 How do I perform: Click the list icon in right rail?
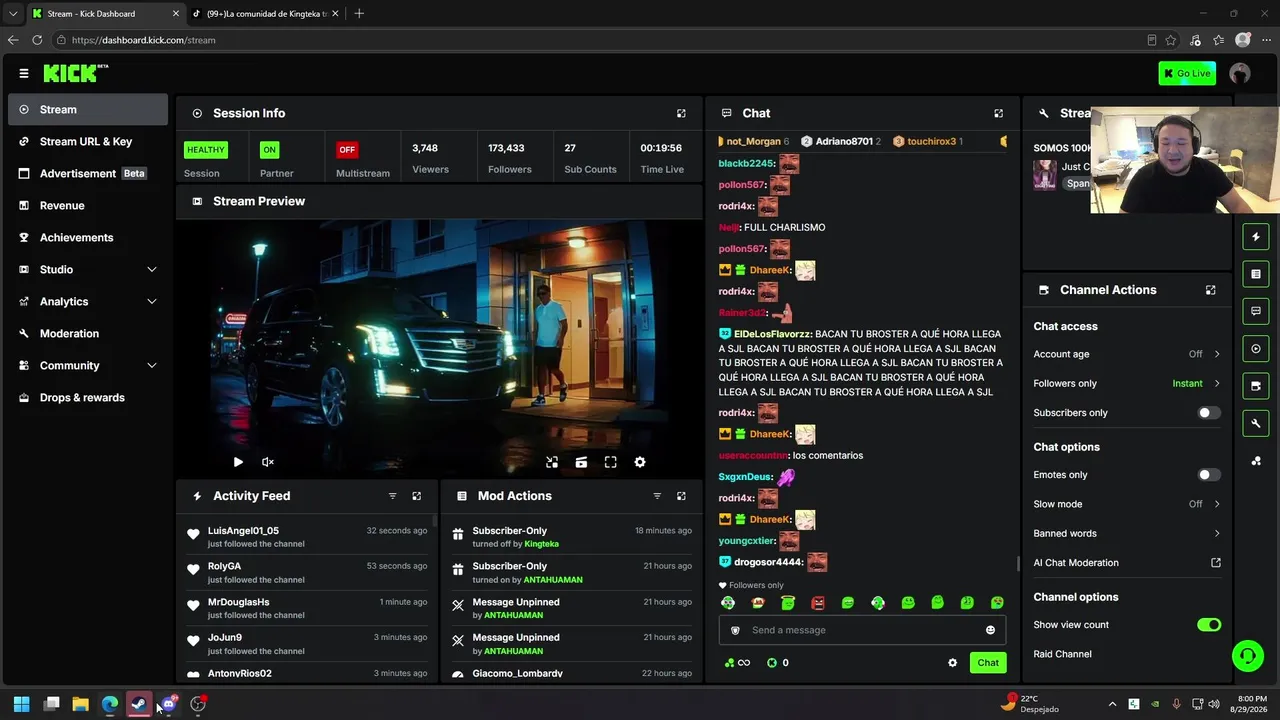(1256, 274)
